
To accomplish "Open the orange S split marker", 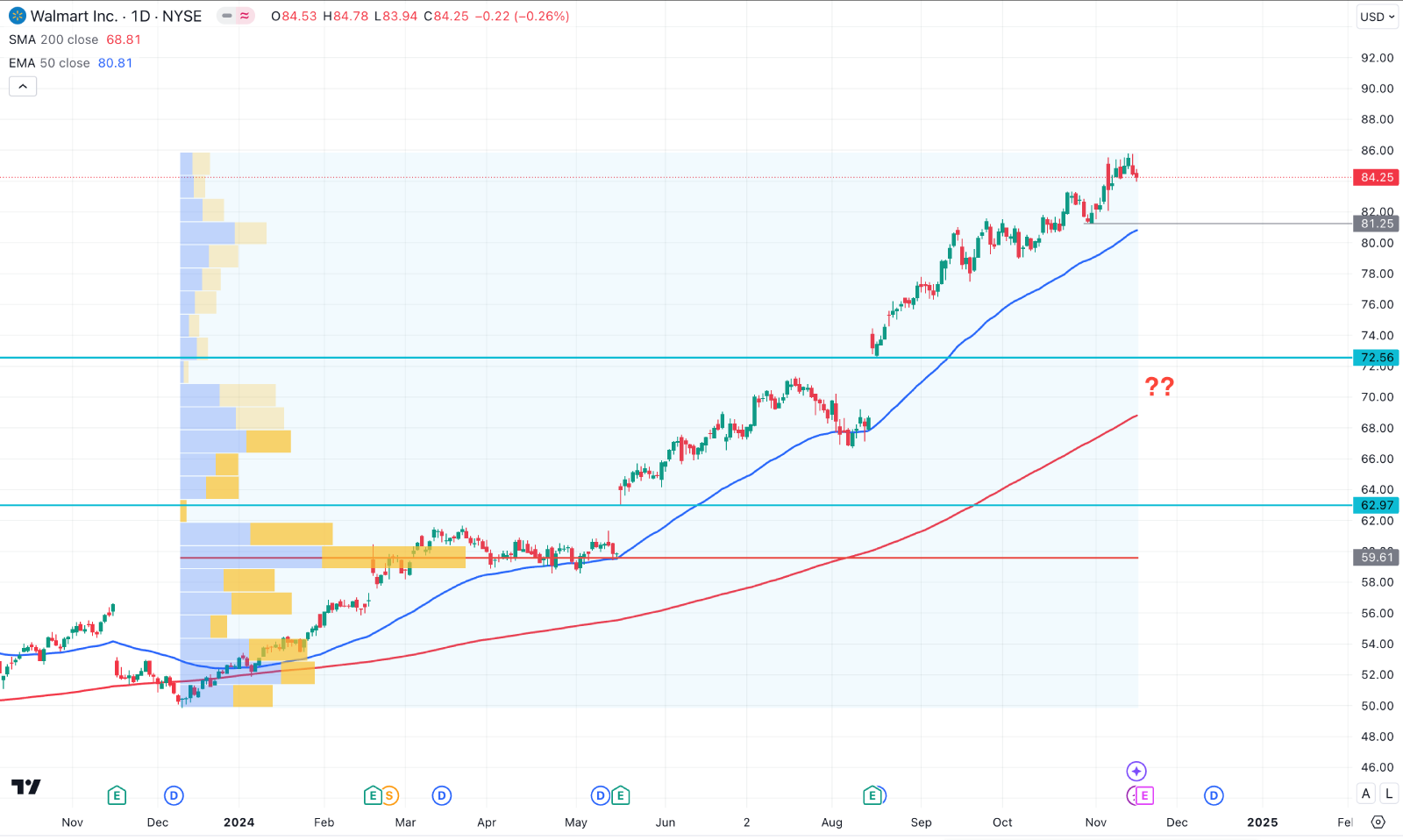I will [x=389, y=796].
